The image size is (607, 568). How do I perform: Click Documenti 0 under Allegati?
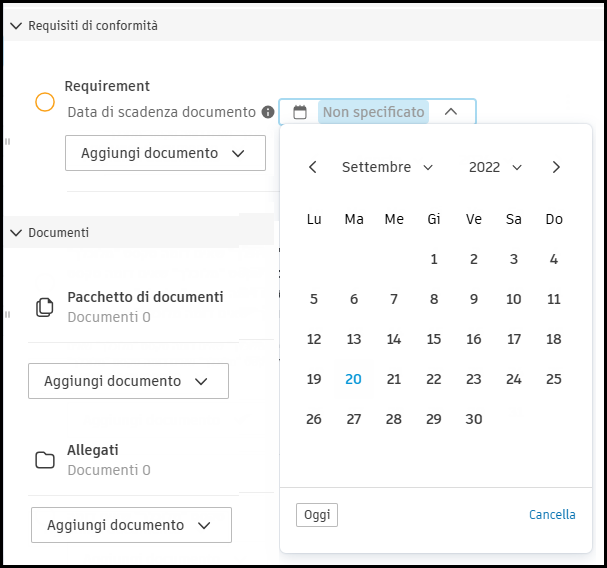coord(109,470)
